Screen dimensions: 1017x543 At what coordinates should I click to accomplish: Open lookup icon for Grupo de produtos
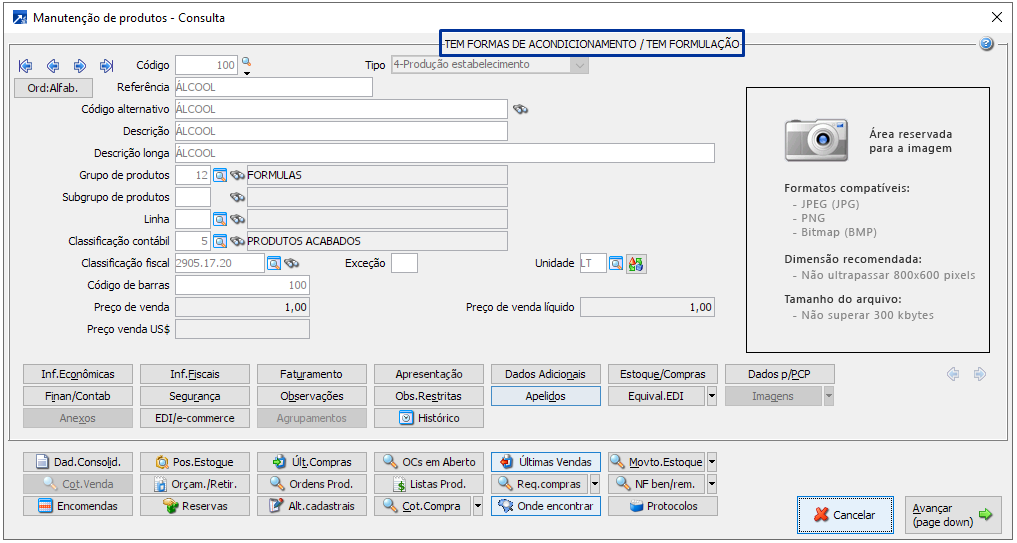pyautogui.click(x=220, y=175)
